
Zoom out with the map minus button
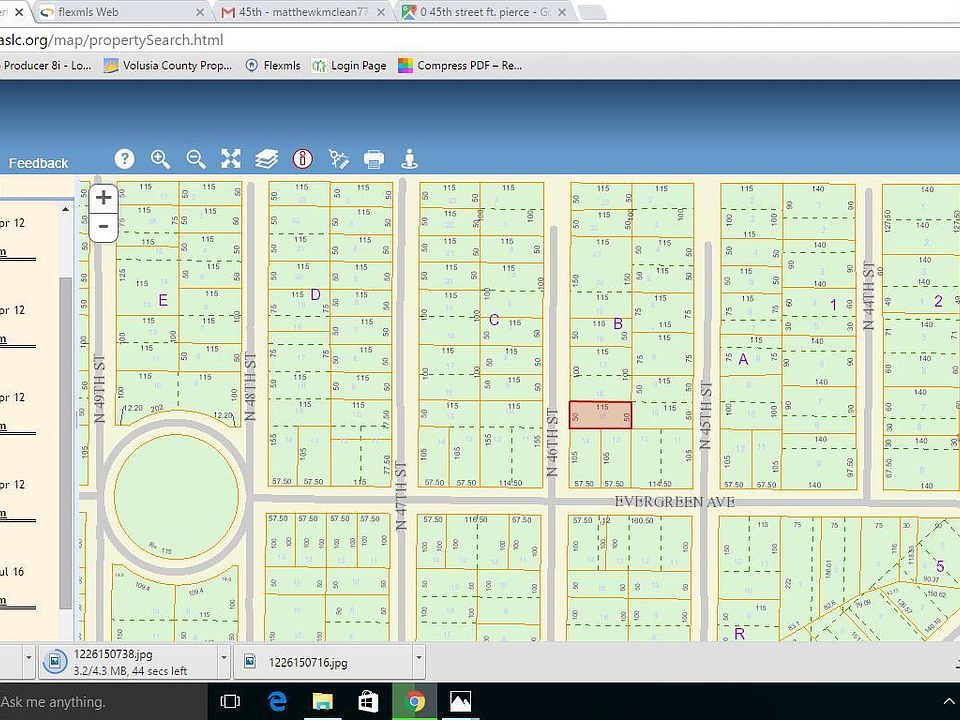103,227
